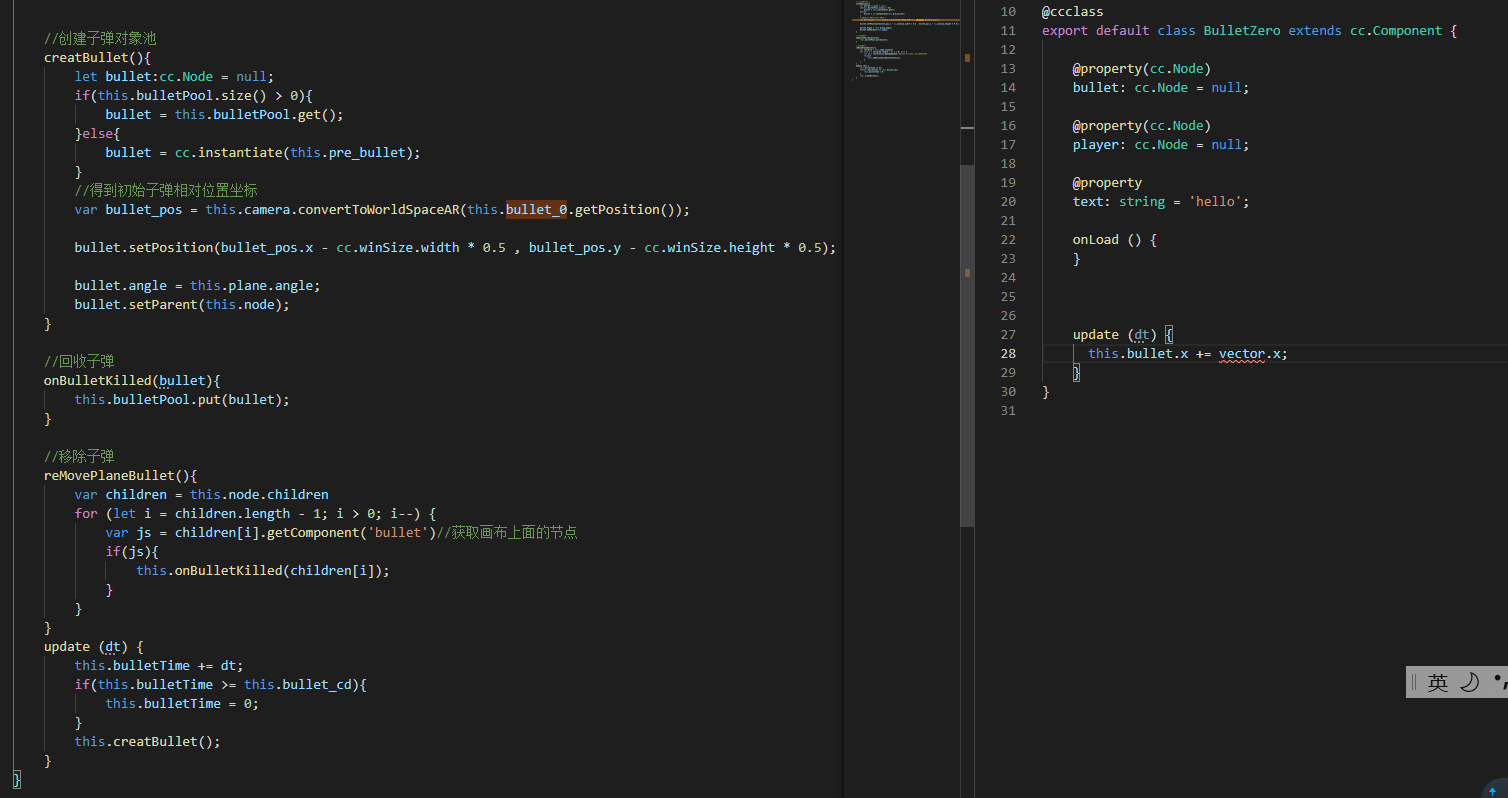
Task: Click the IME toolbar grip handle
Action: 1414,682
